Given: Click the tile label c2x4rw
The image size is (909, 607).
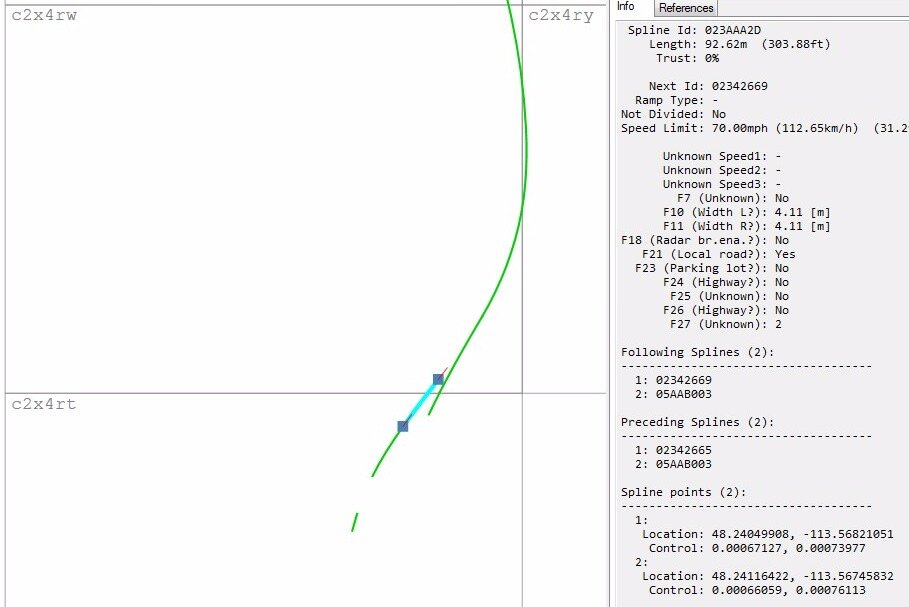Looking at the screenshot, I should tap(44, 15).
